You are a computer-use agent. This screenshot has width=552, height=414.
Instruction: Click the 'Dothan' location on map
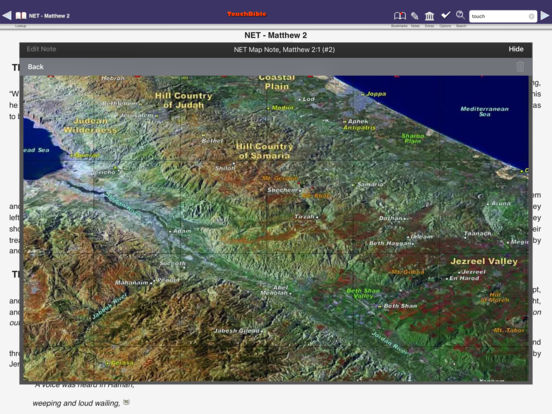pos(391,218)
